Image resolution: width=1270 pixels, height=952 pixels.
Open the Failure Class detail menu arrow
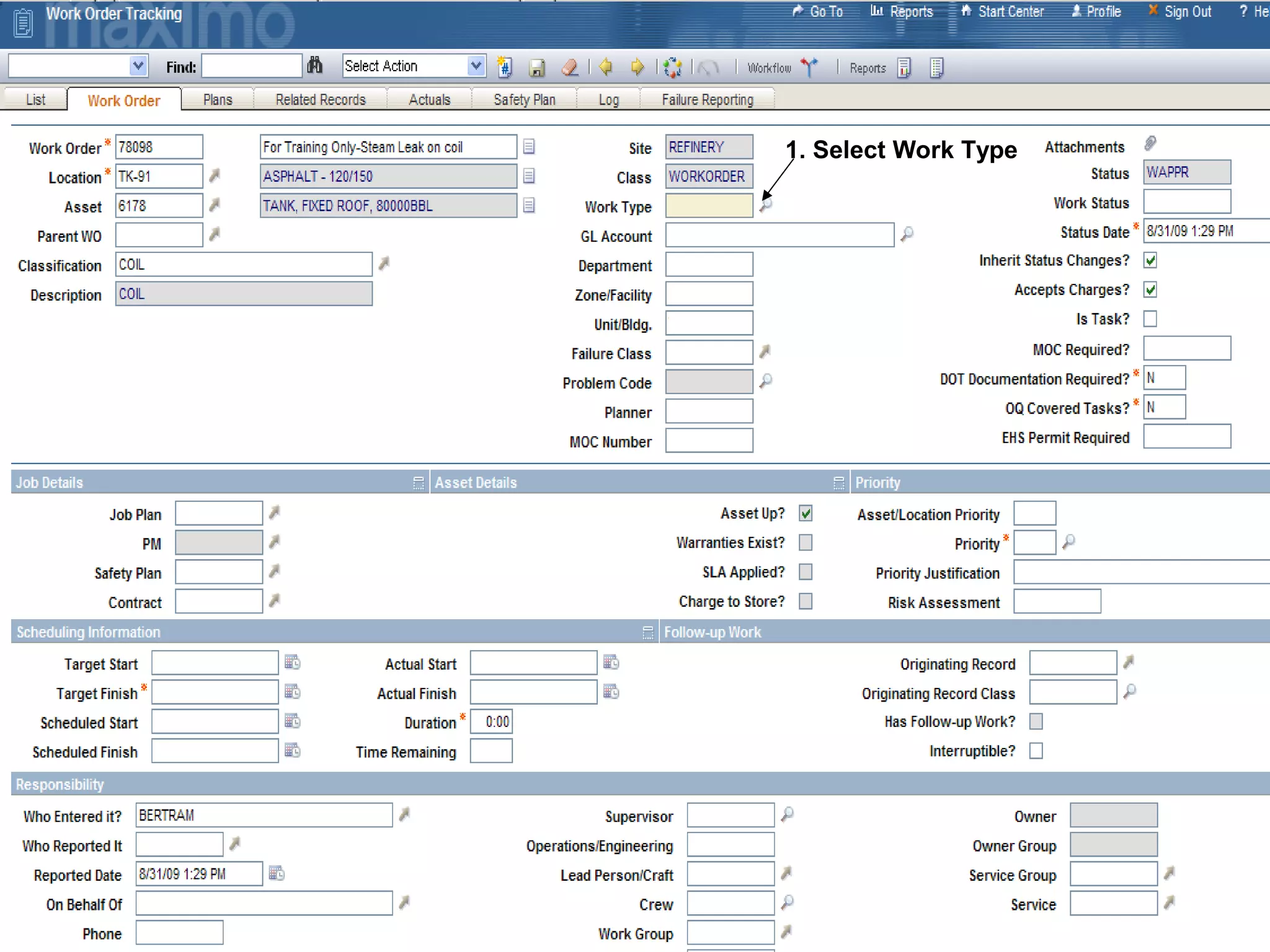(765, 351)
